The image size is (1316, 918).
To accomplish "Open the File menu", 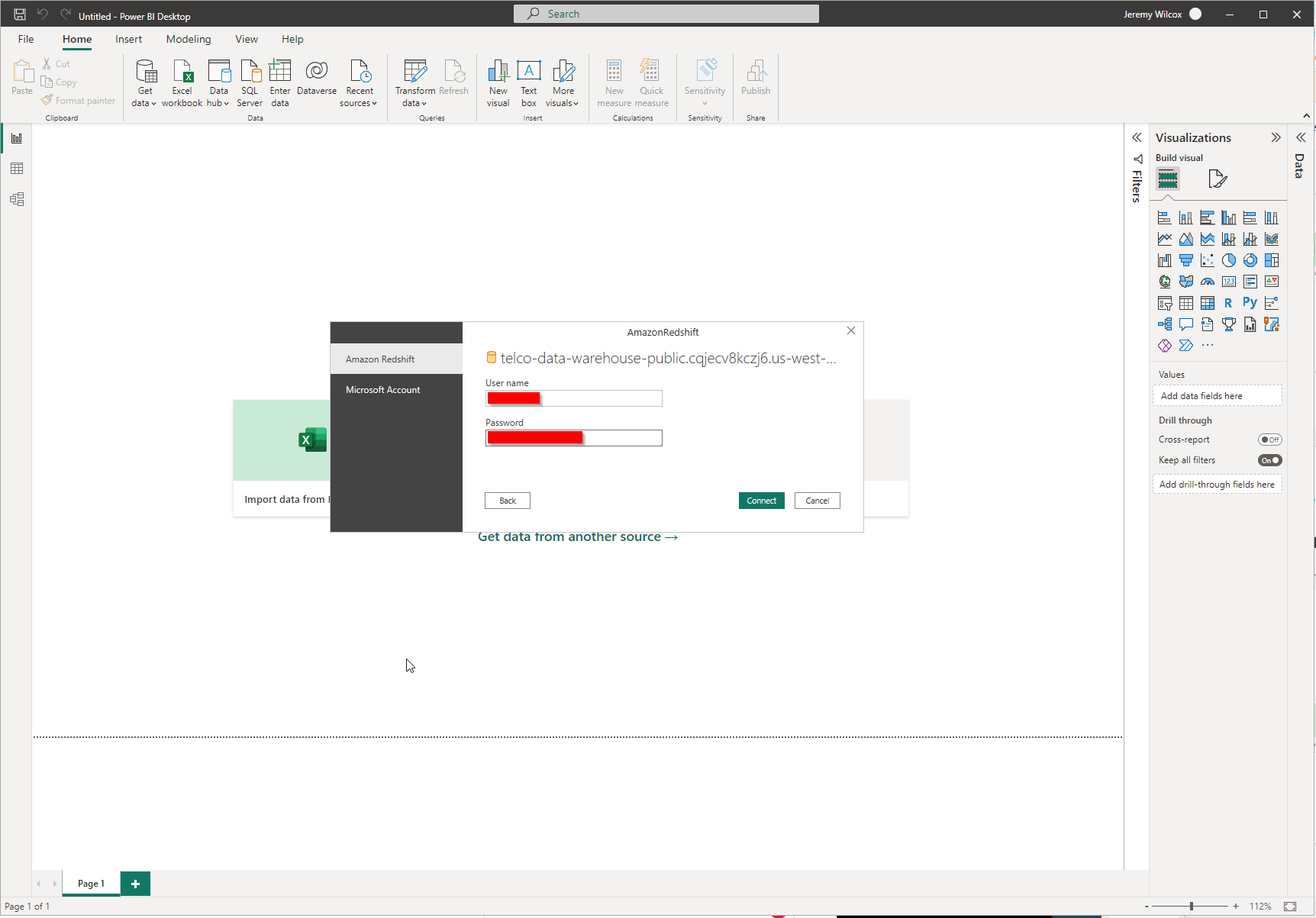I will pyautogui.click(x=26, y=39).
